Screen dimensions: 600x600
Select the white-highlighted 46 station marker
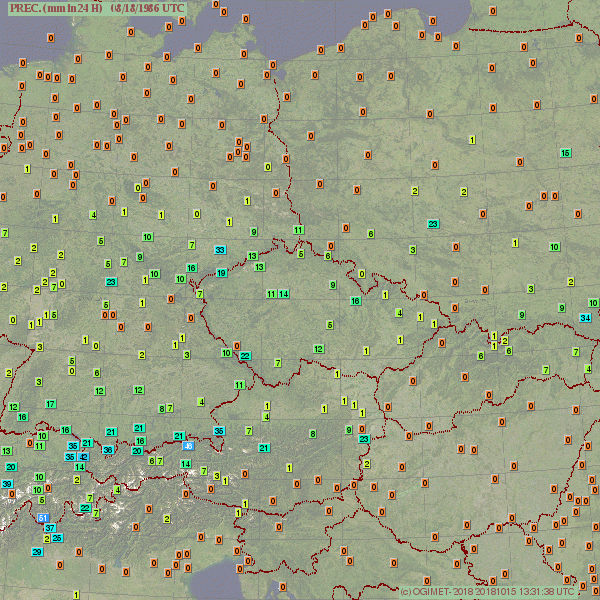(x=188, y=445)
